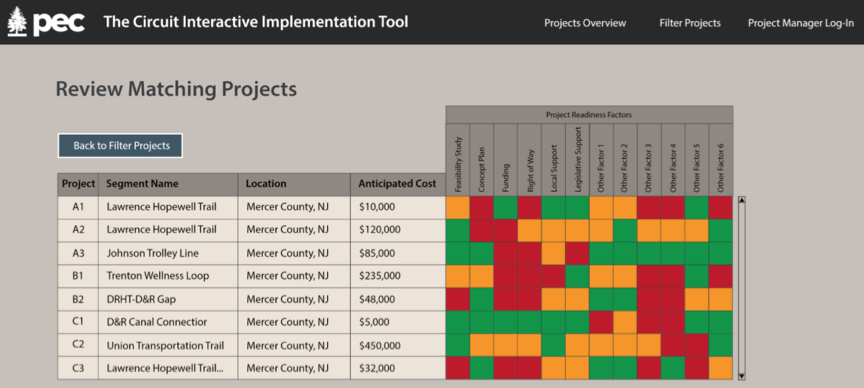
Task: Click the scrollbar down arrow beside the table
Action: click(742, 376)
